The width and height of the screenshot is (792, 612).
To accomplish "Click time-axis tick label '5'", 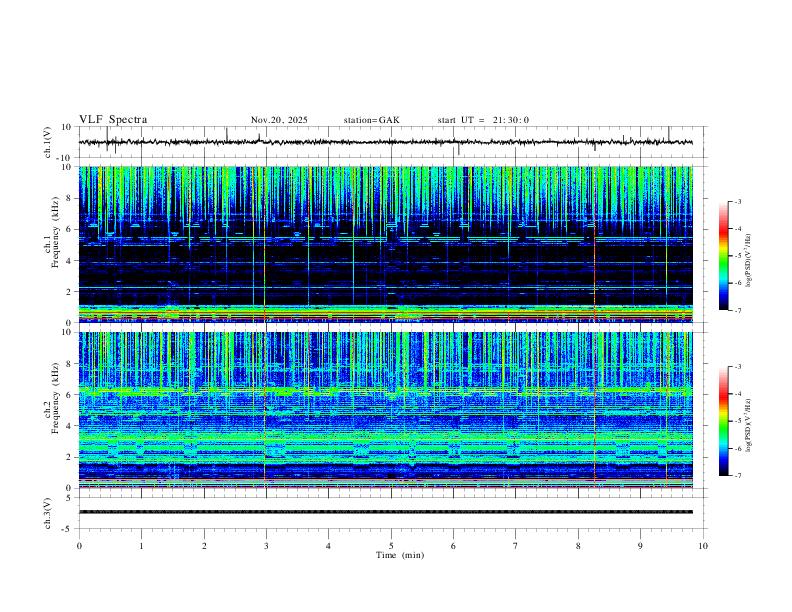I will click(x=391, y=546).
